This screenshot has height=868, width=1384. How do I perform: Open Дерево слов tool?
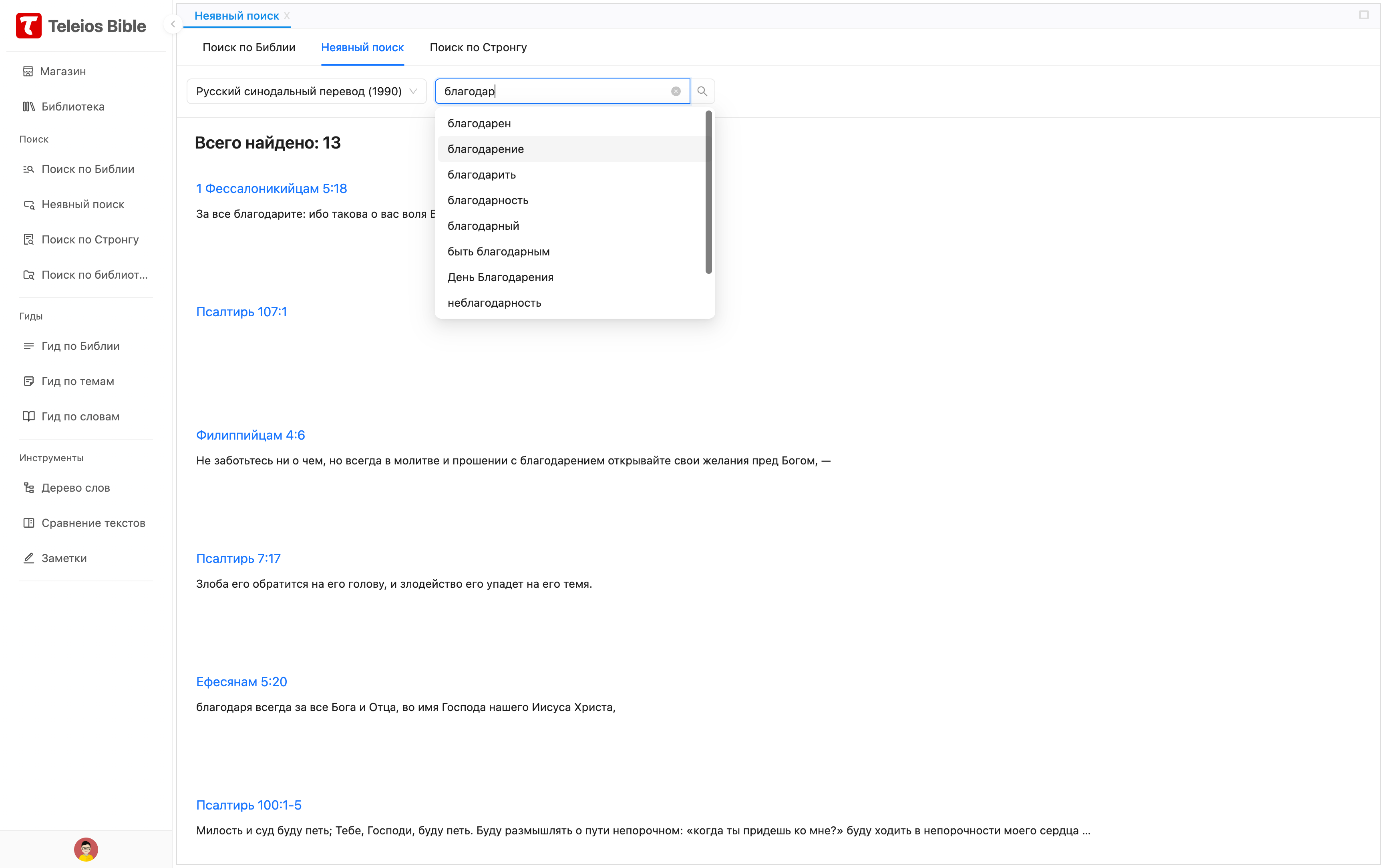pyautogui.click(x=75, y=487)
